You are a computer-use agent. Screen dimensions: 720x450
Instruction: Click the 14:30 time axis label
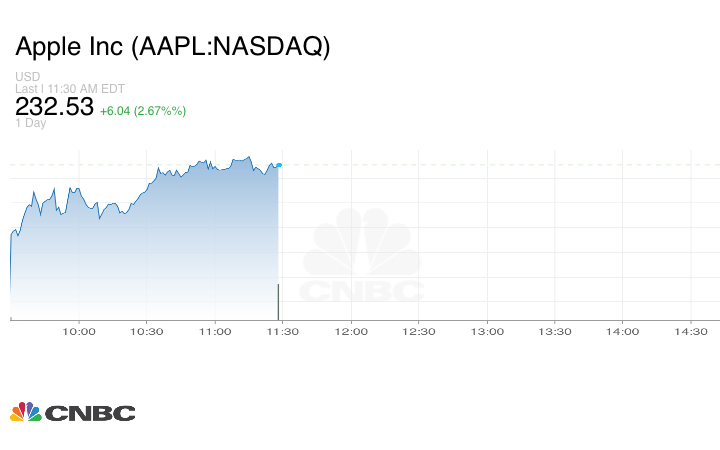tap(691, 332)
